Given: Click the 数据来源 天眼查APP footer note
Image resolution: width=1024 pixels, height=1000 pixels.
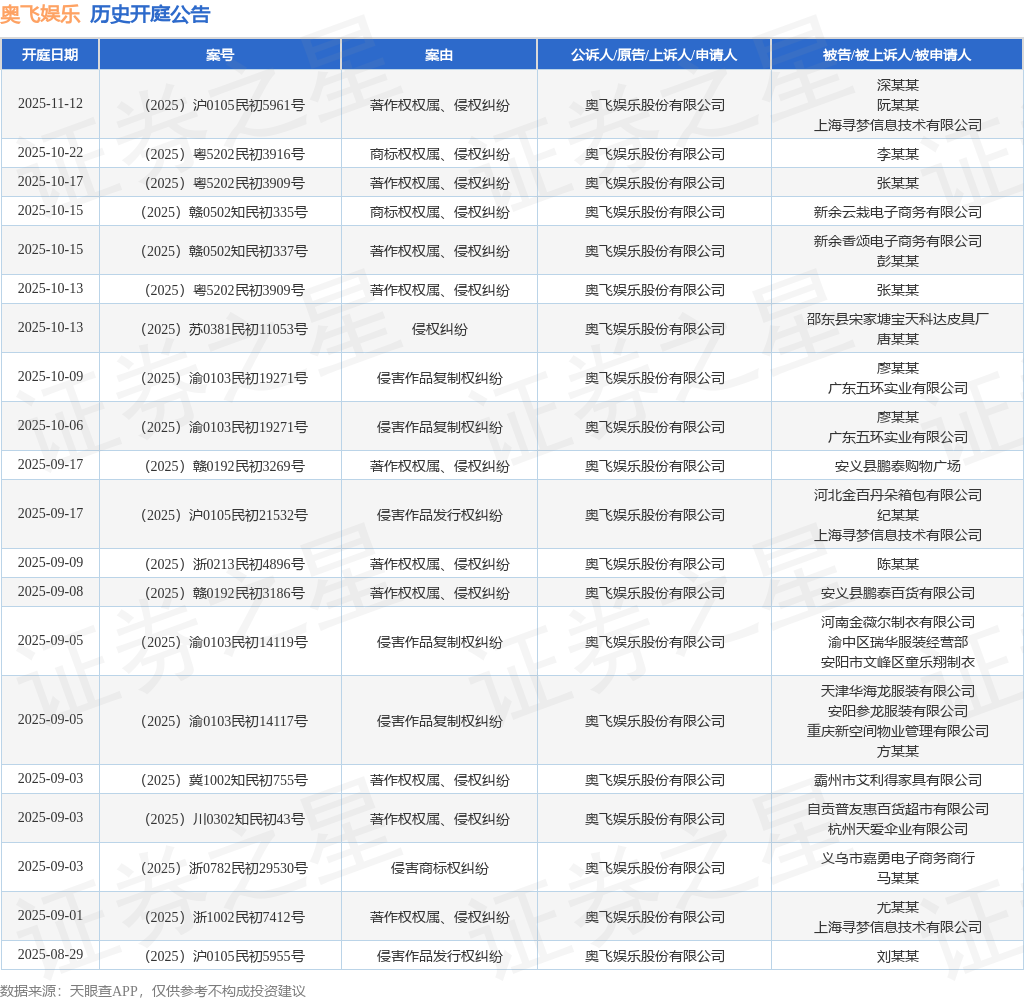Looking at the screenshot, I should tap(153, 991).
